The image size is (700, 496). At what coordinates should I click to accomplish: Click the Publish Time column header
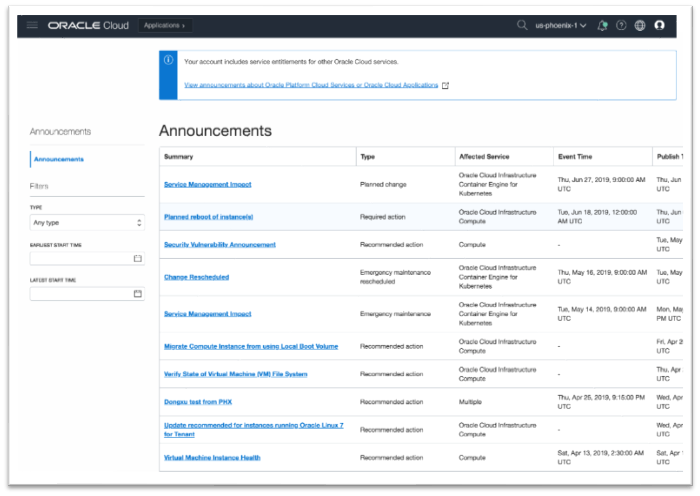click(669, 157)
